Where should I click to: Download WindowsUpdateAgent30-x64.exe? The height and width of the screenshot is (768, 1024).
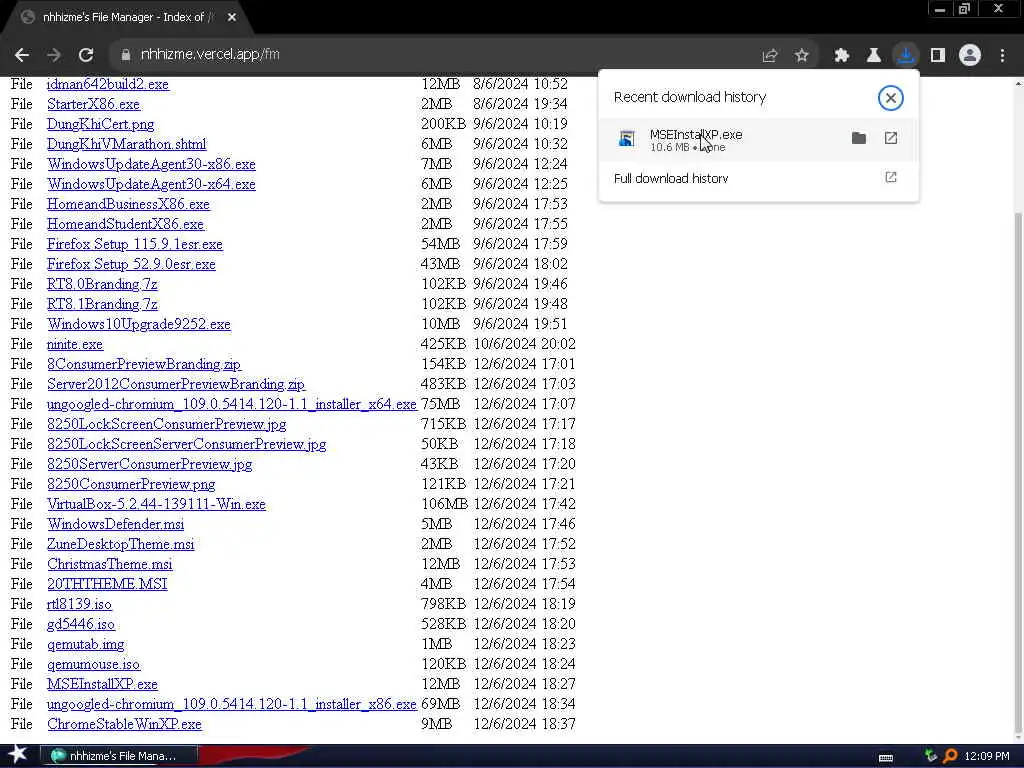click(x=151, y=184)
